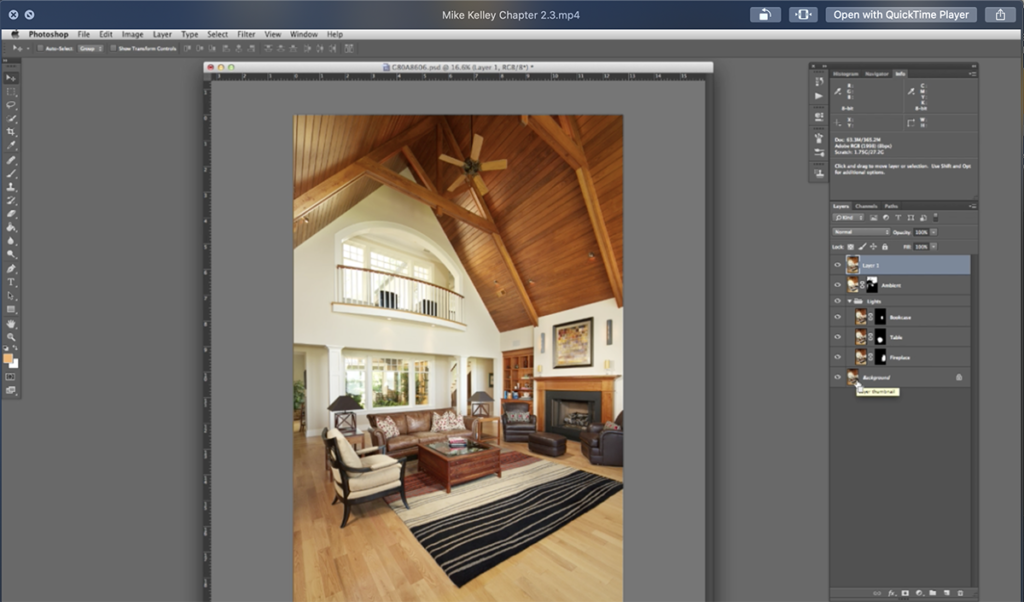Open the Auto-Select Group dropdown
This screenshot has width=1024, height=602.
coord(91,48)
